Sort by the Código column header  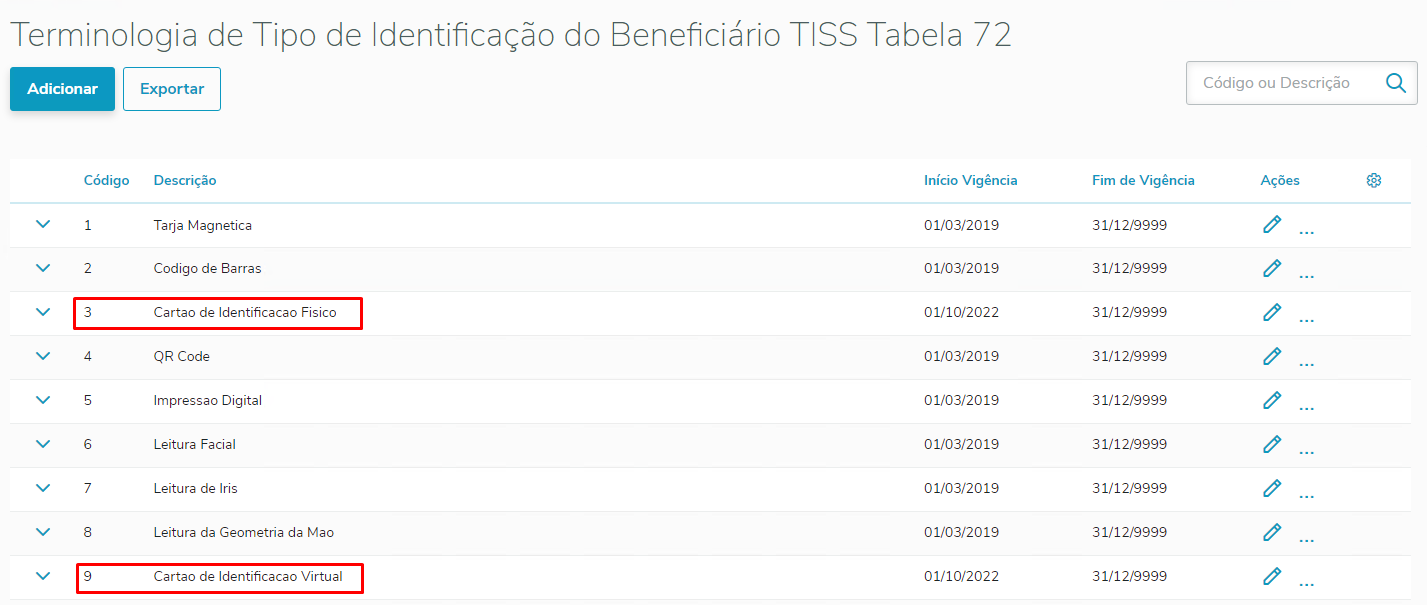tap(106, 180)
